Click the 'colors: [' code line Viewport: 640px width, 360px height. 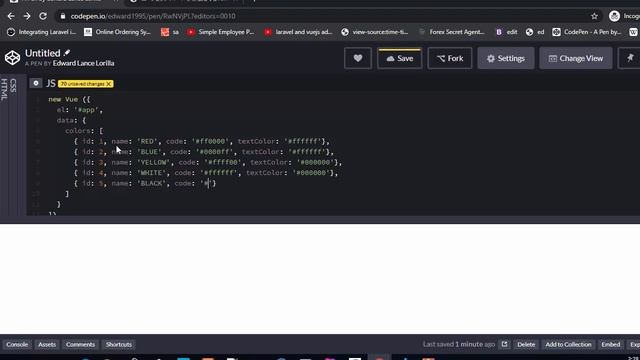tap(84, 131)
